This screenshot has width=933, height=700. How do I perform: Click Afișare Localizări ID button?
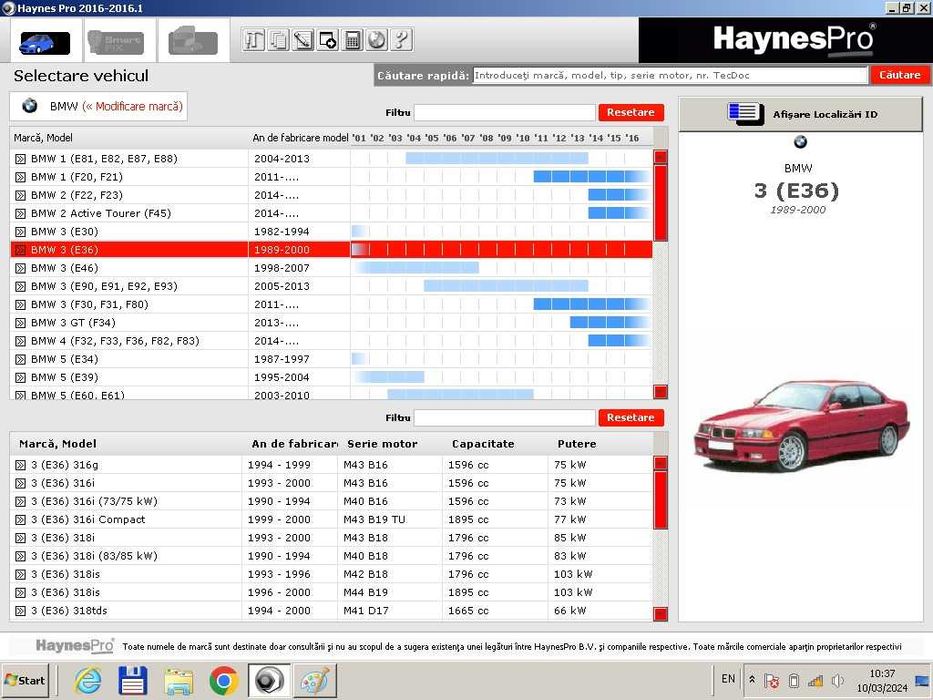[801, 114]
